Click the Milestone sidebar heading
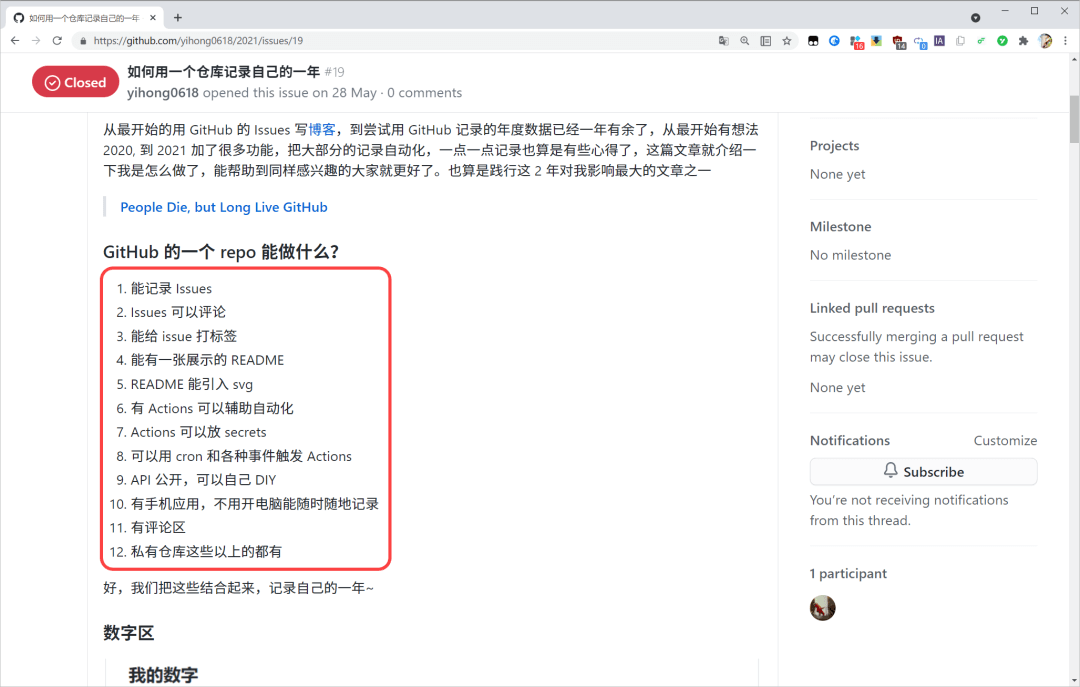 840,226
